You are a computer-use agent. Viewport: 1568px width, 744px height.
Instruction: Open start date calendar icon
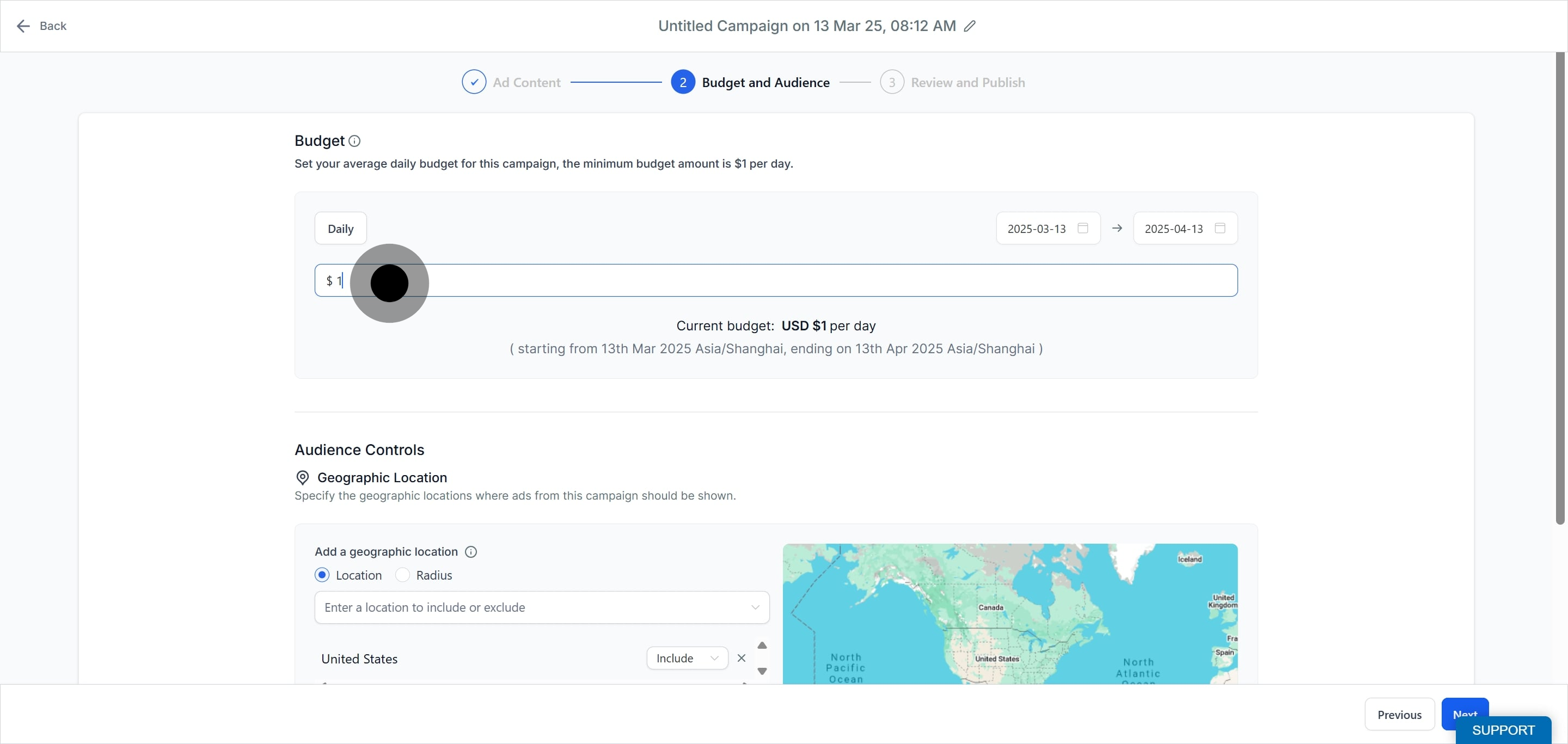tap(1083, 228)
